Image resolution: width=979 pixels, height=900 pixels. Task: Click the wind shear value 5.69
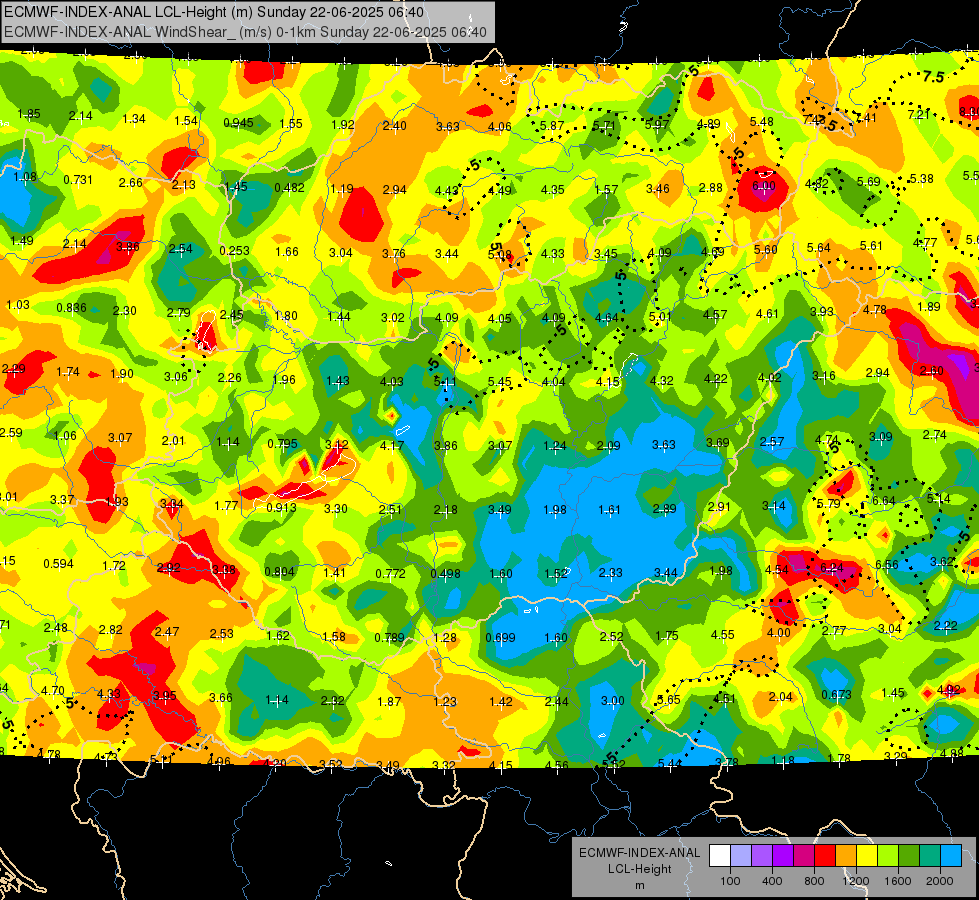pyautogui.click(x=868, y=182)
